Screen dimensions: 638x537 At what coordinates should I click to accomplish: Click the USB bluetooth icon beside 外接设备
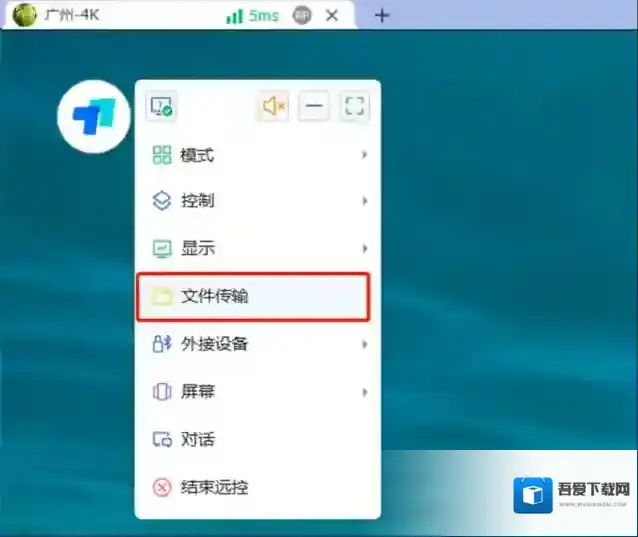tap(162, 344)
